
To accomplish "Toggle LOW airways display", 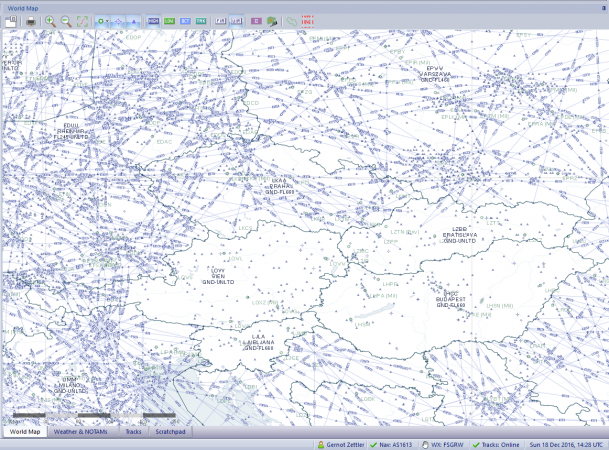I will (x=169, y=20).
